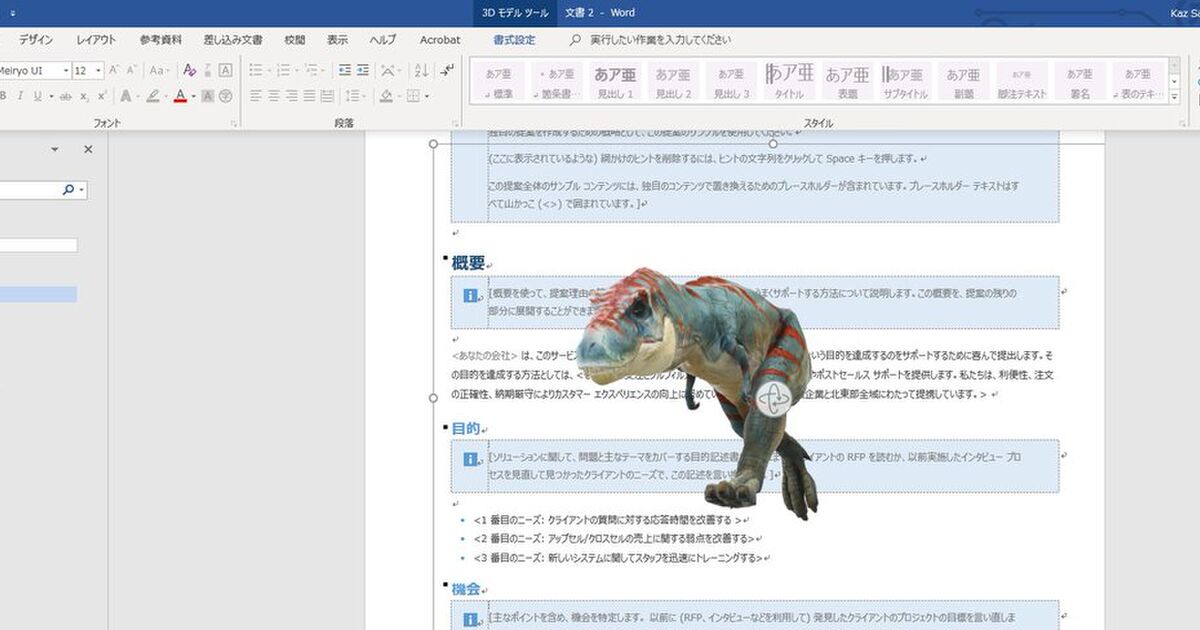
Task: Open the font size dropdown
Action: [x=98, y=70]
